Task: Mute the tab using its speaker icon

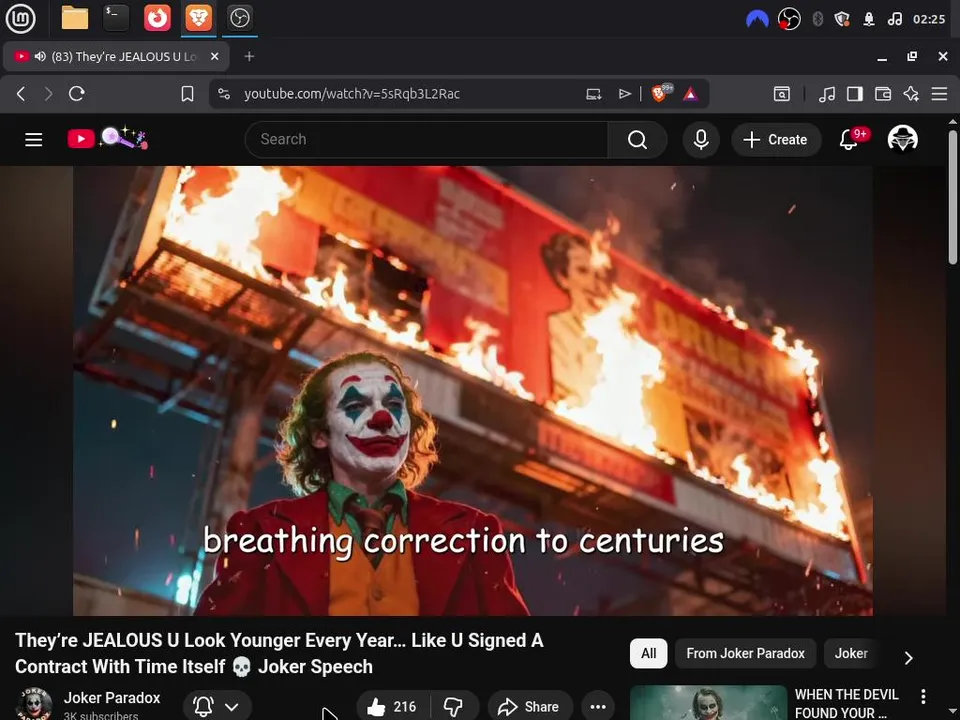Action: point(40,56)
